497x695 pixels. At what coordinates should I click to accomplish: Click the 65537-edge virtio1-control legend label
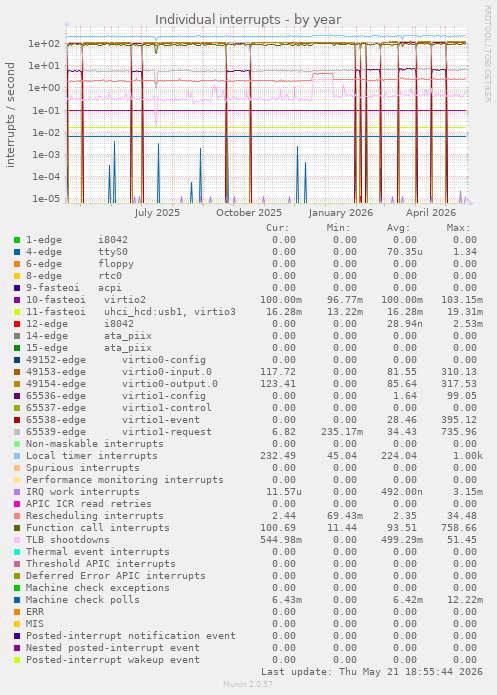119,408
